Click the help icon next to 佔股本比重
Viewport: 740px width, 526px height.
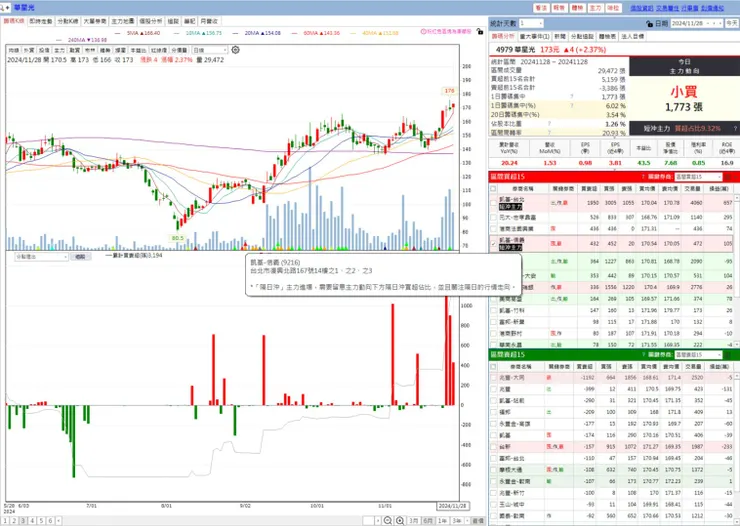click(549, 124)
